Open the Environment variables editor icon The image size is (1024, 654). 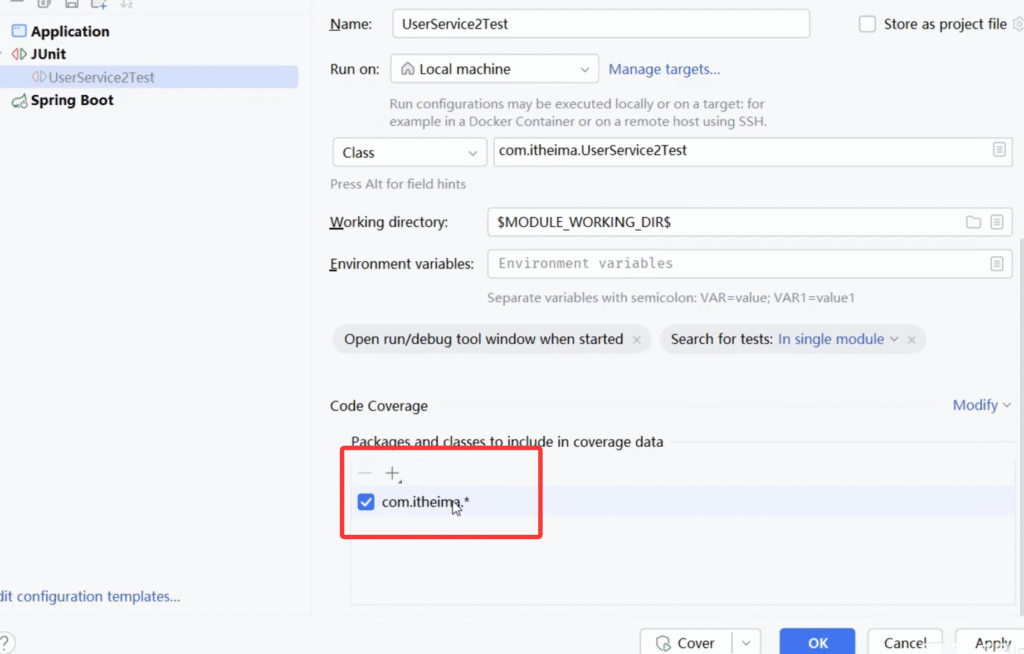pyautogui.click(x=997, y=264)
